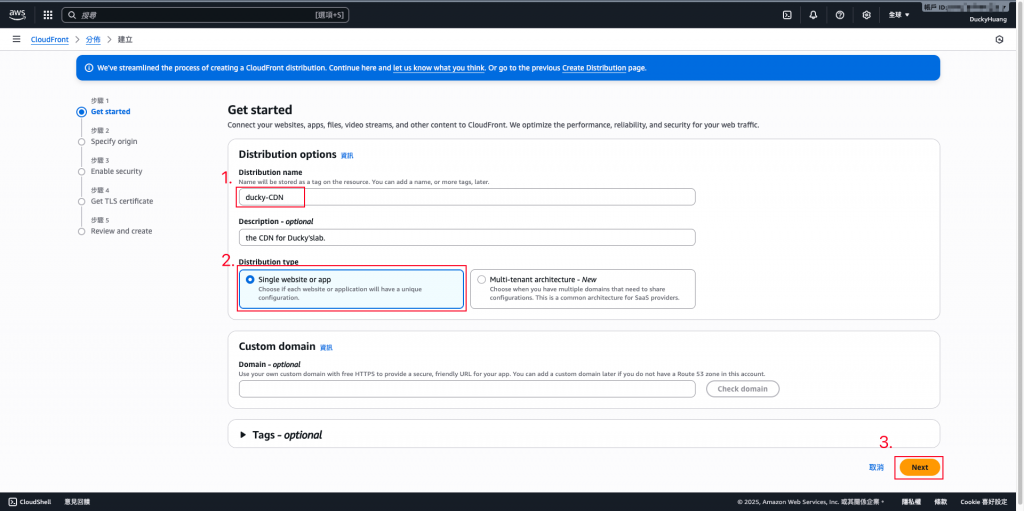Click the Description optional field

click(x=467, y=238)
